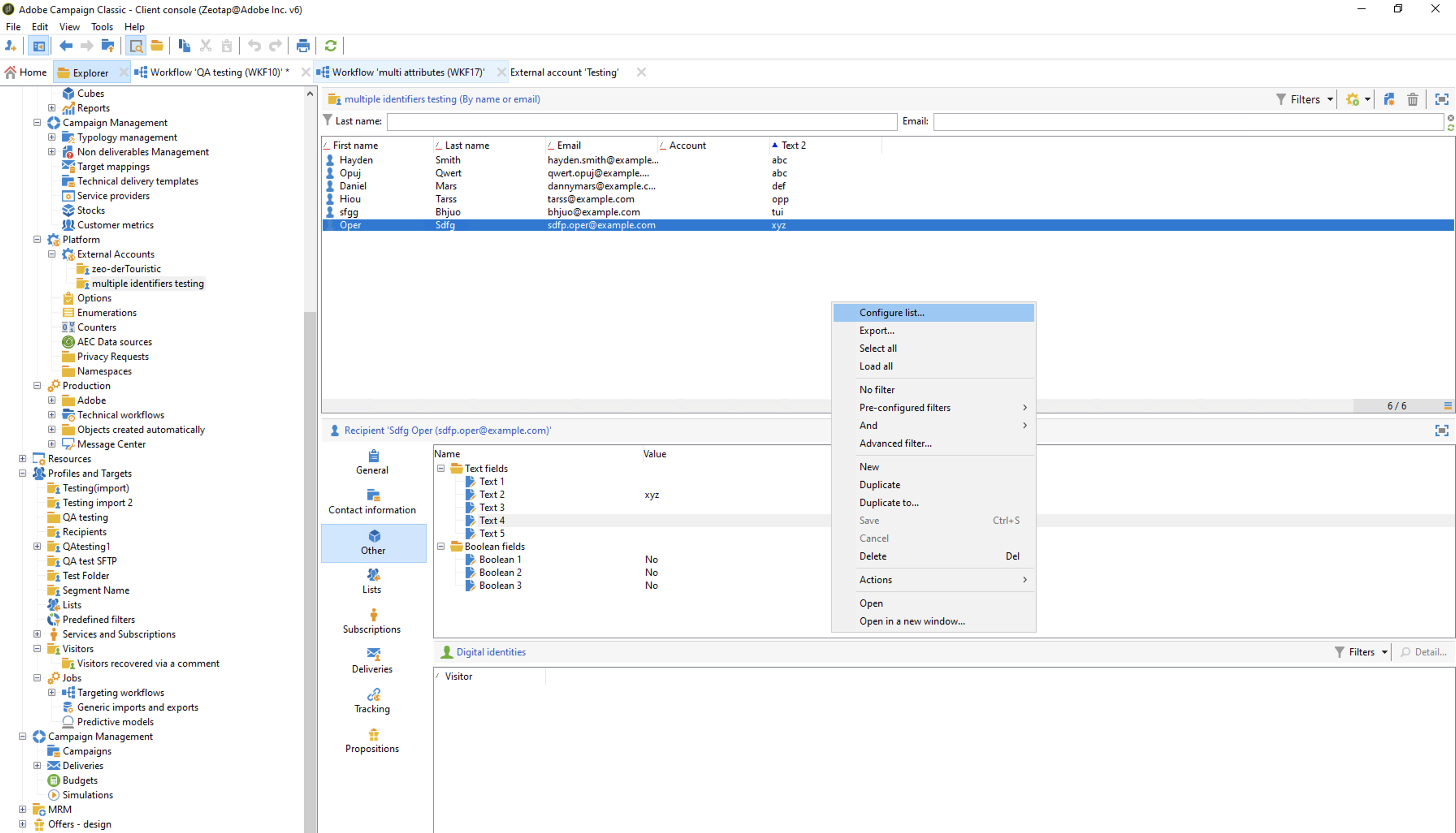The height and width of the screenshot is (833, 1456).
Task: Open the Filters dropdown above the recipient list
Action: pos(1306,100)
